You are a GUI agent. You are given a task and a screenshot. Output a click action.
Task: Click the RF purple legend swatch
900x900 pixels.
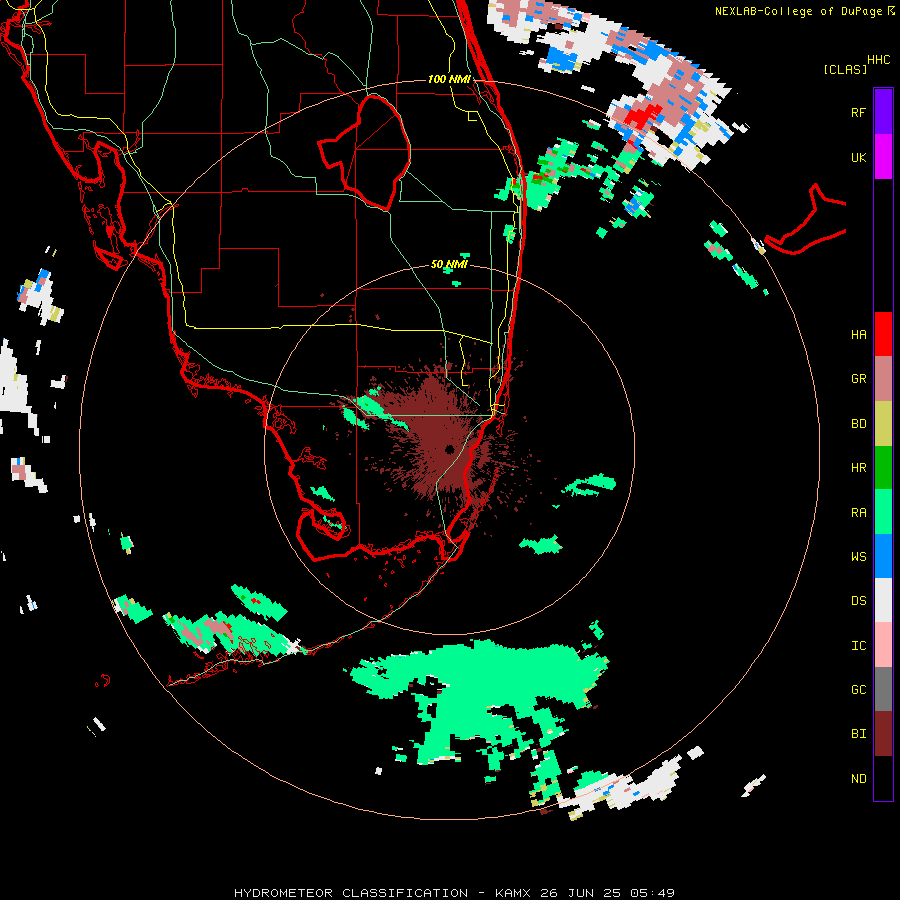pos(883,112)
